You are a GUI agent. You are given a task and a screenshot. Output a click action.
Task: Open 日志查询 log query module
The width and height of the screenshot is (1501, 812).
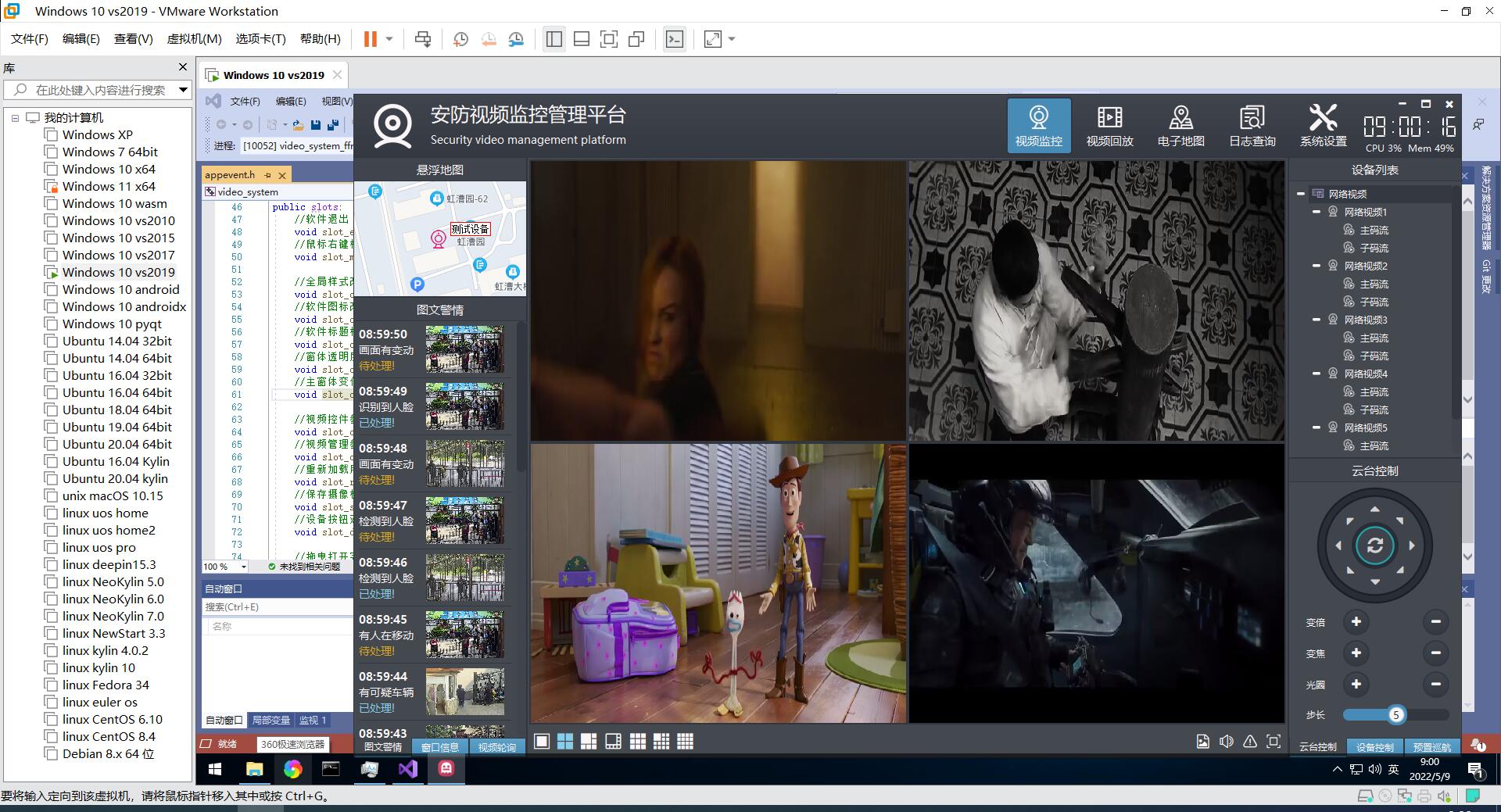pos(1252,126)
